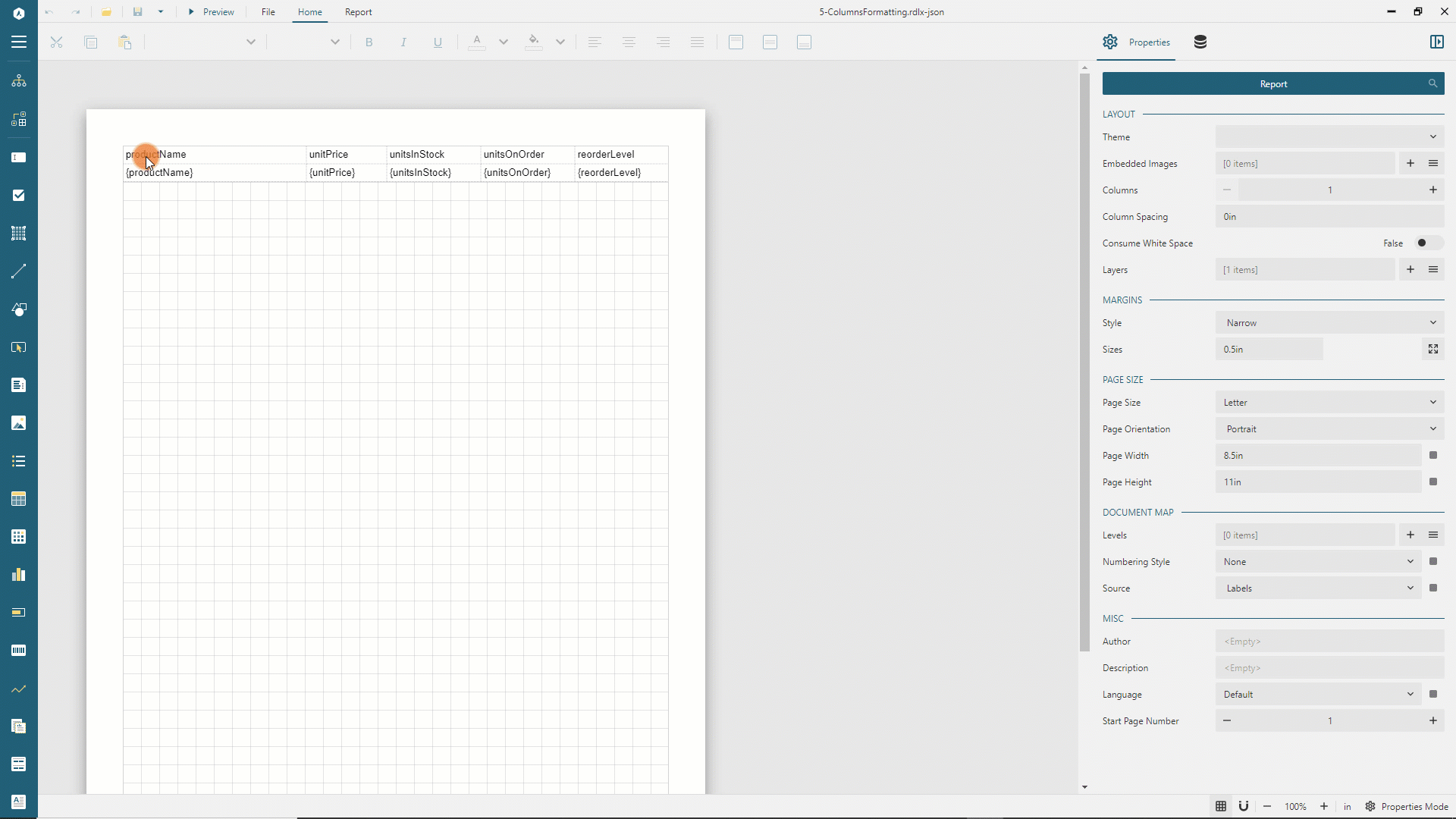Click the Preview button
The width and height of the screenshot is (1456, 819).
212,12
